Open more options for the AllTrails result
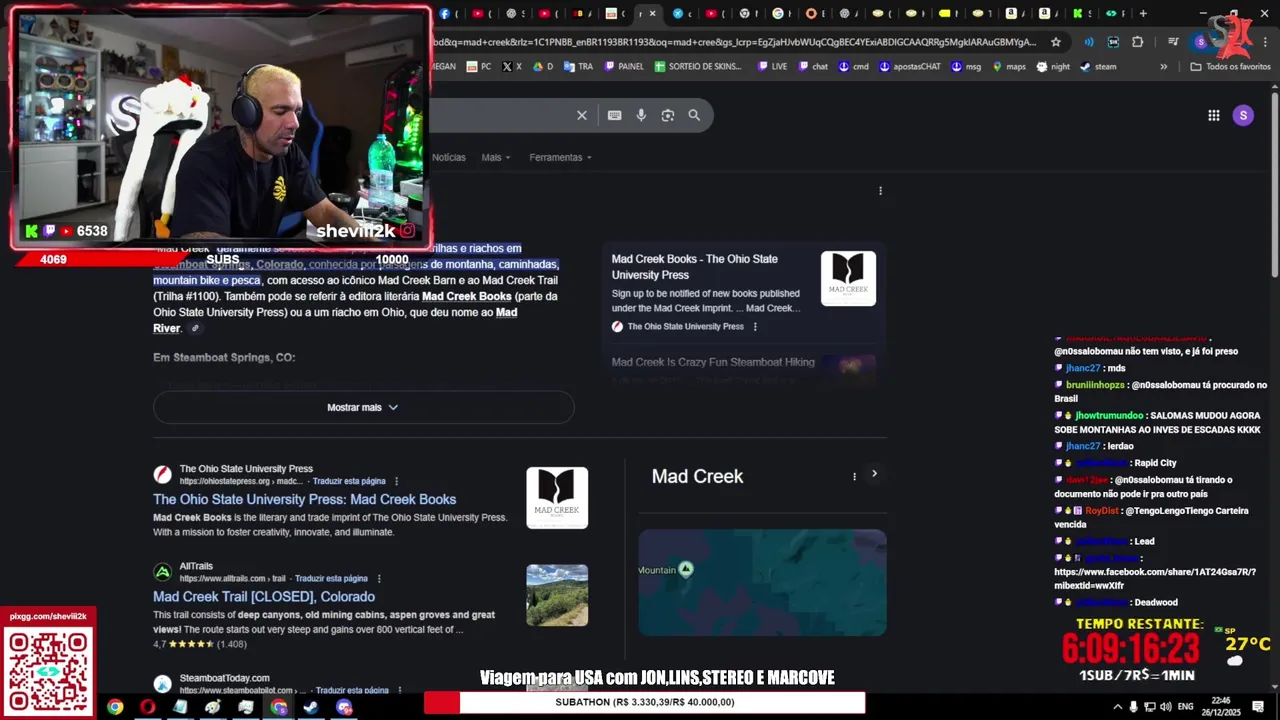The image size is (1280, 720). point(378,578)
